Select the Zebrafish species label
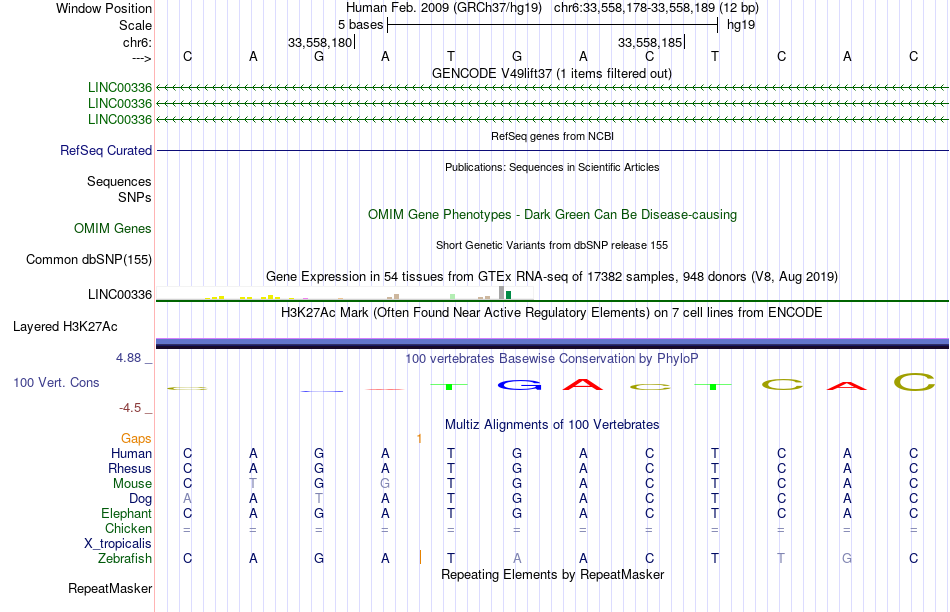The image size is (950, 612). (125, 558)
